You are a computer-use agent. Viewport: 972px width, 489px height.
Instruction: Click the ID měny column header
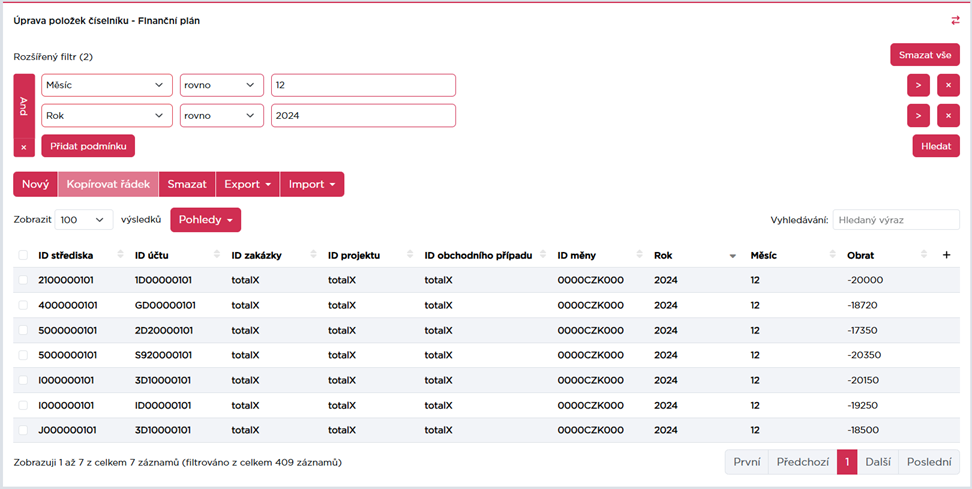[x=576, y=255]
